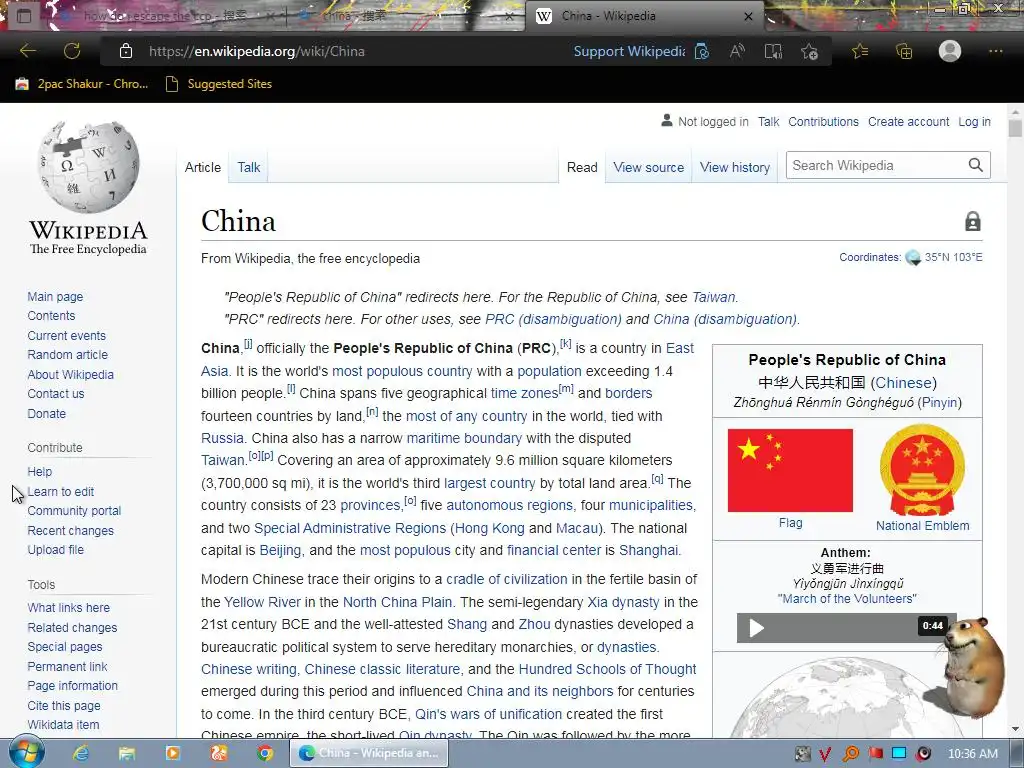The height and width of the screenshot is (768, 1024).
Task: Open the Collections icon
Action: [904, 51]
